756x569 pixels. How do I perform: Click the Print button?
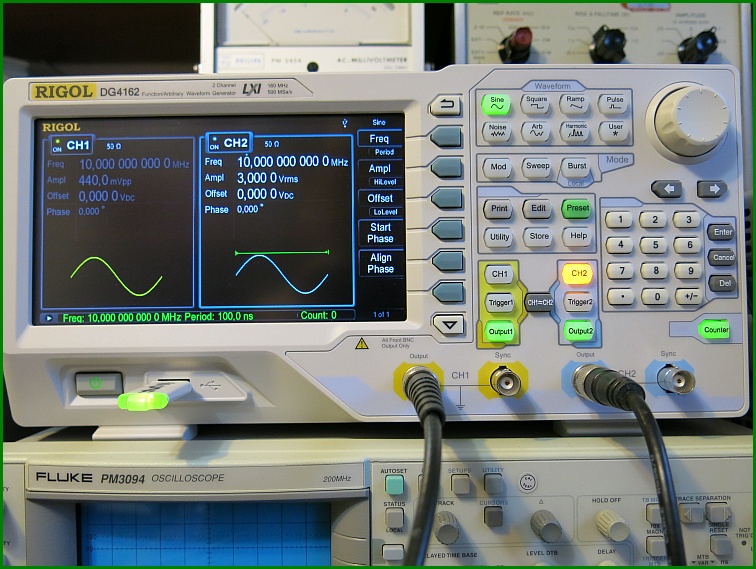click(x=499, y=209)
